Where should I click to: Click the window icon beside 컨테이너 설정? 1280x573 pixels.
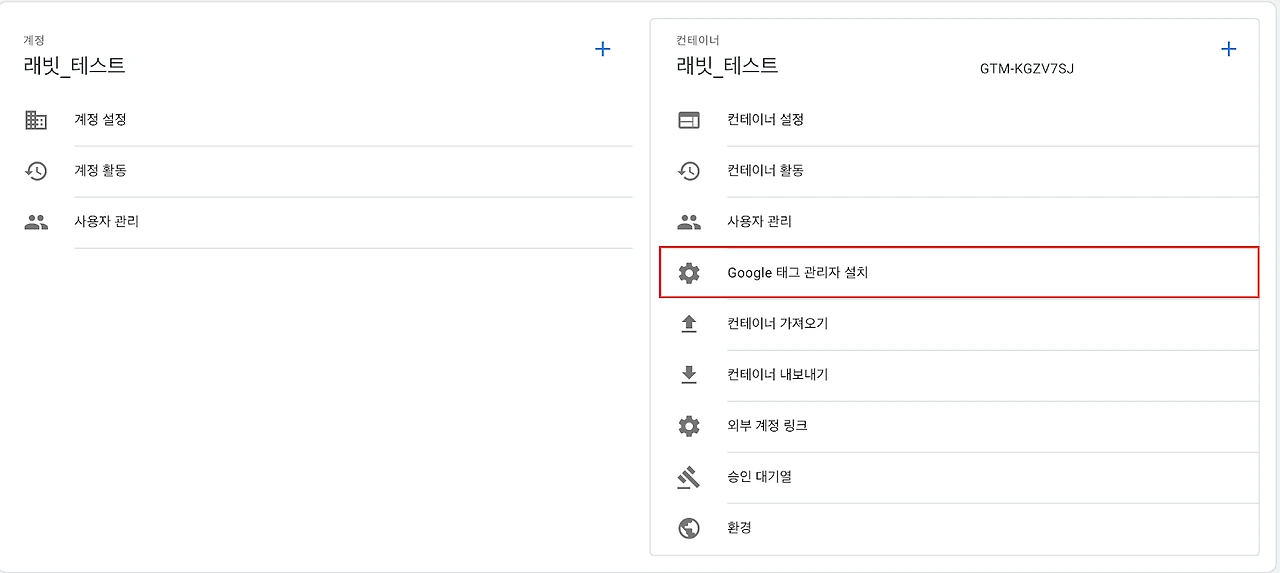[x=689, y=120]
